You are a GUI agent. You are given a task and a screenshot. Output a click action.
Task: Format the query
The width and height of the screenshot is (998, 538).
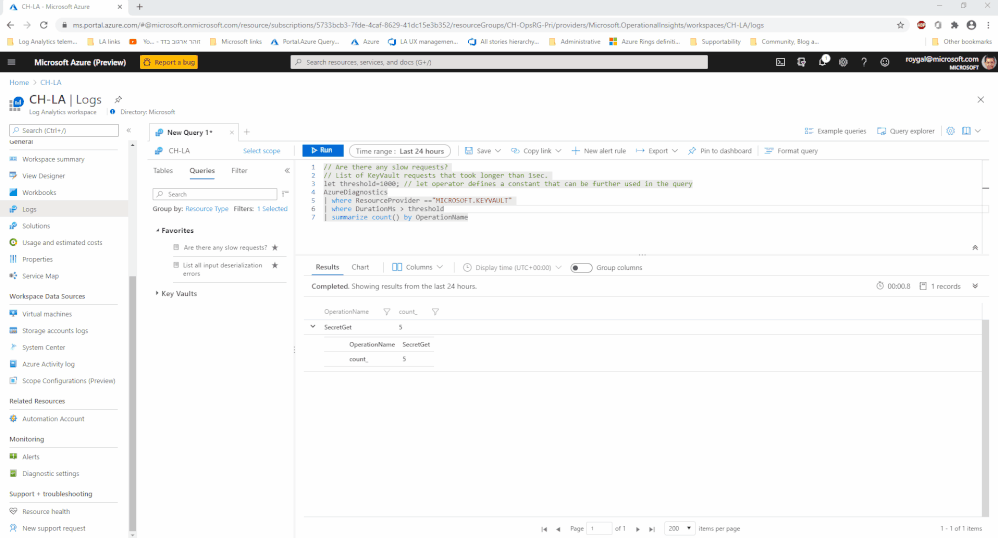[791, 151]
